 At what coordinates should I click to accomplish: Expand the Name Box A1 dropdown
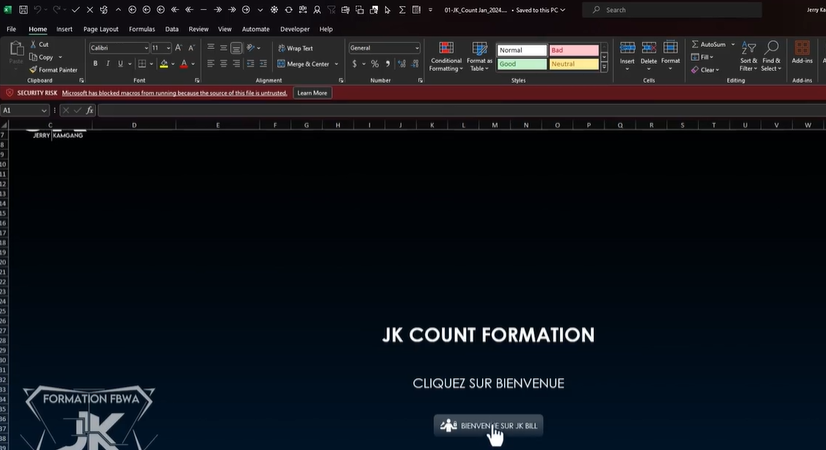pos(44,110)
